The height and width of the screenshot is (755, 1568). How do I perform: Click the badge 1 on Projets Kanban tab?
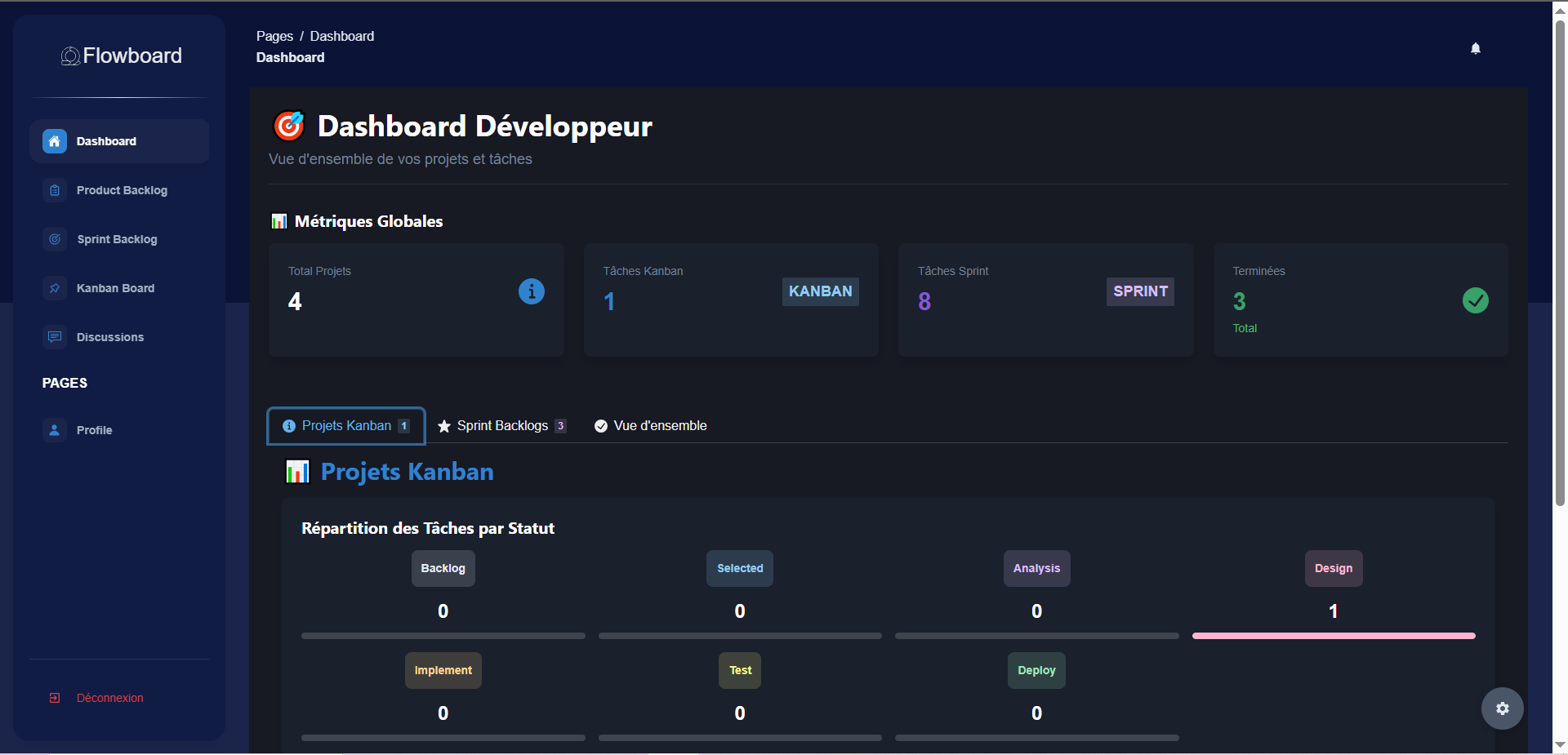(x=403, y=426)
